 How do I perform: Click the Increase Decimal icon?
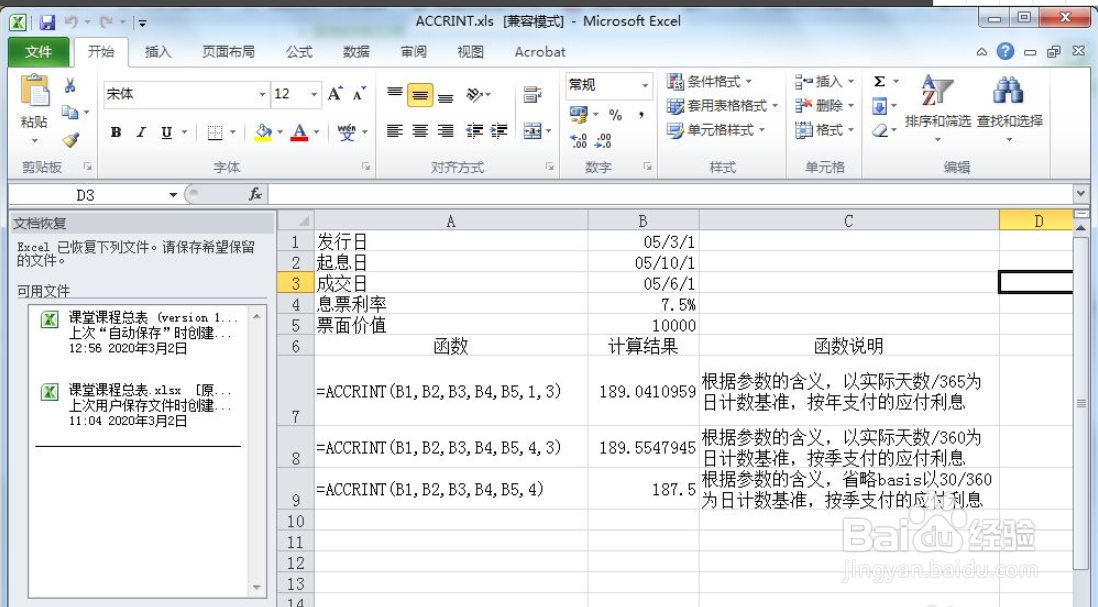tap(578, 141)
